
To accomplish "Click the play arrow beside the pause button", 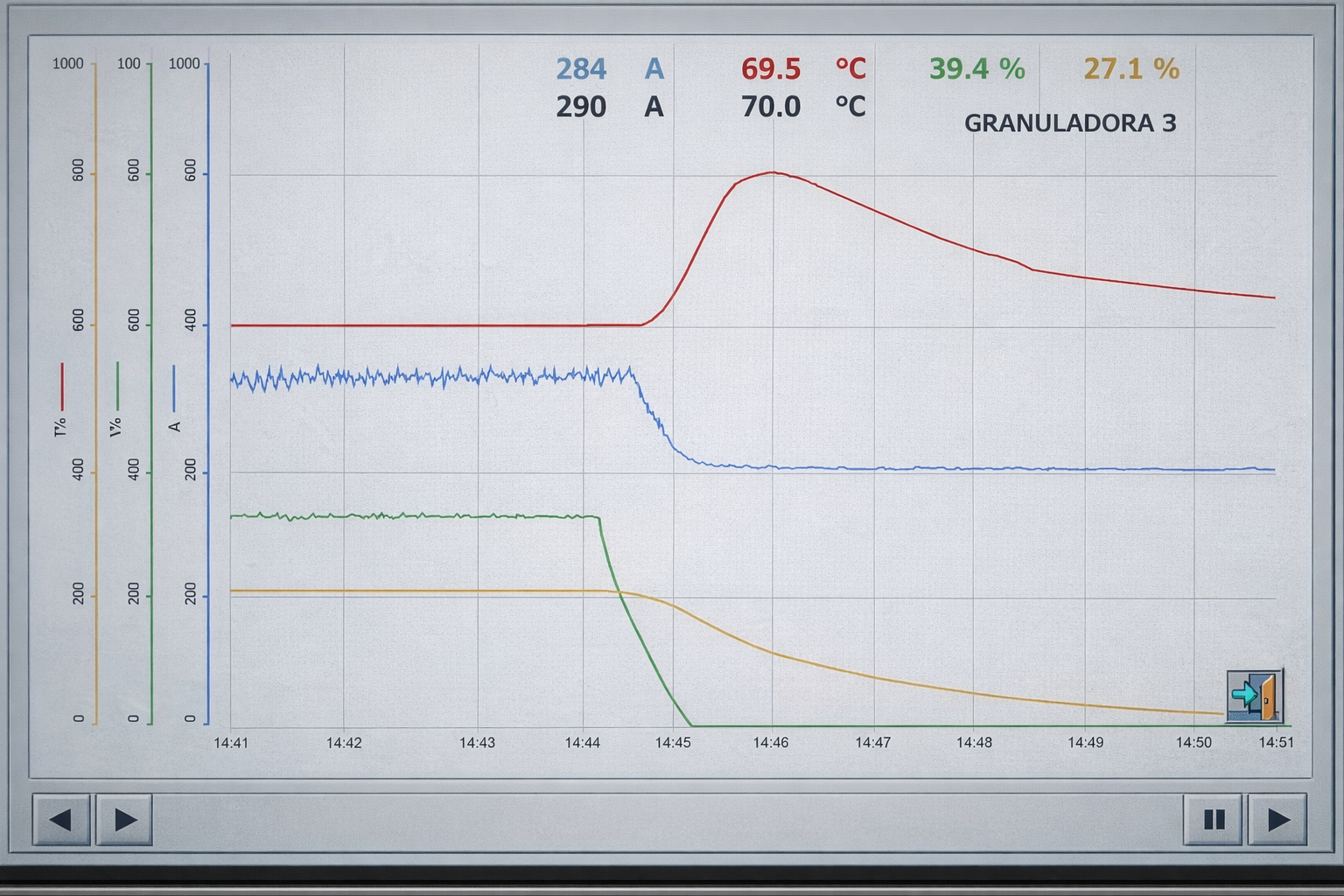I will pos(1277,820).
